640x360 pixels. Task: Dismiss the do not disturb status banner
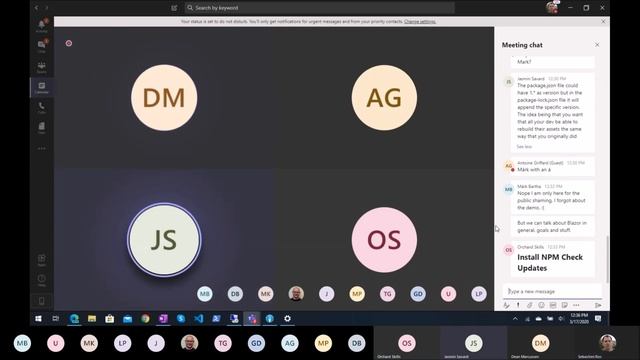[x=603, y=22]
